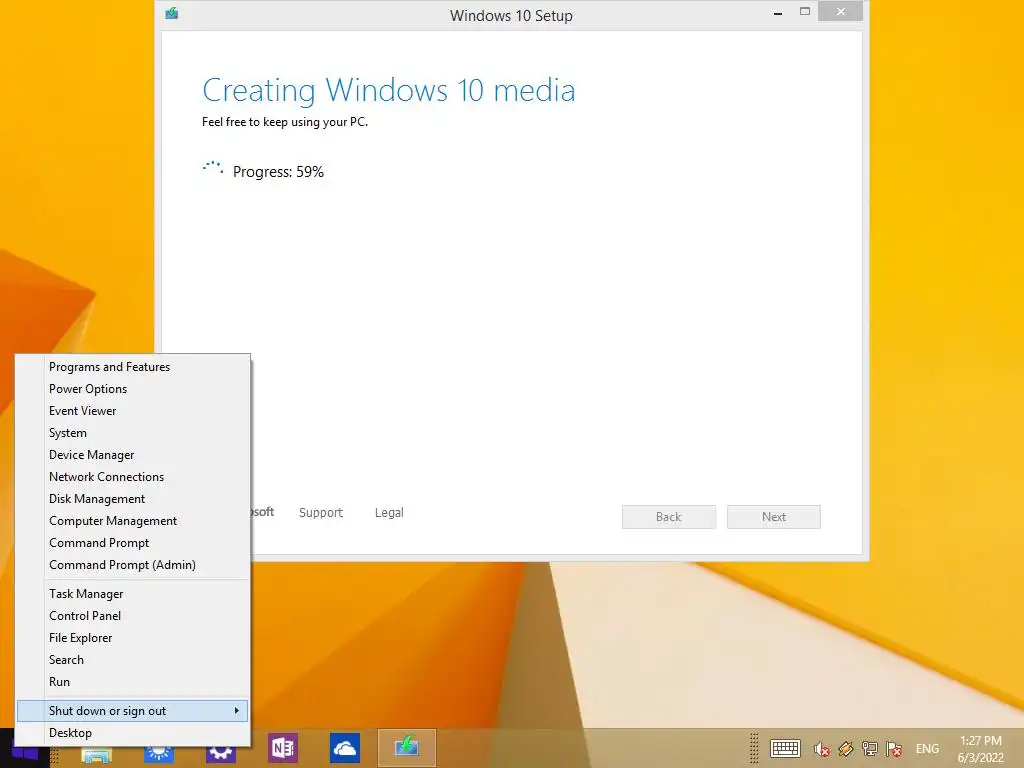This screenshot has height=768, width=1024.
Task: Close the Windows 10 Setup window
Action: point(840,12)
